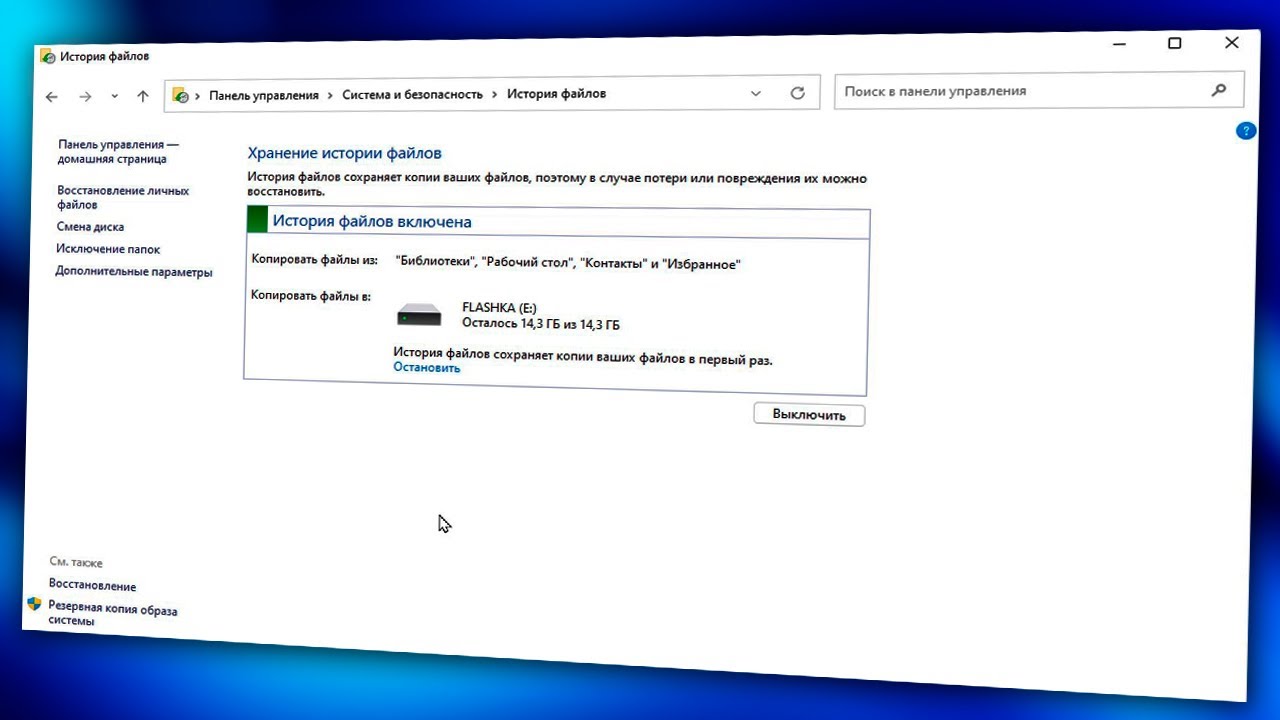Open Исключение папок link

[x=108, y=249]
